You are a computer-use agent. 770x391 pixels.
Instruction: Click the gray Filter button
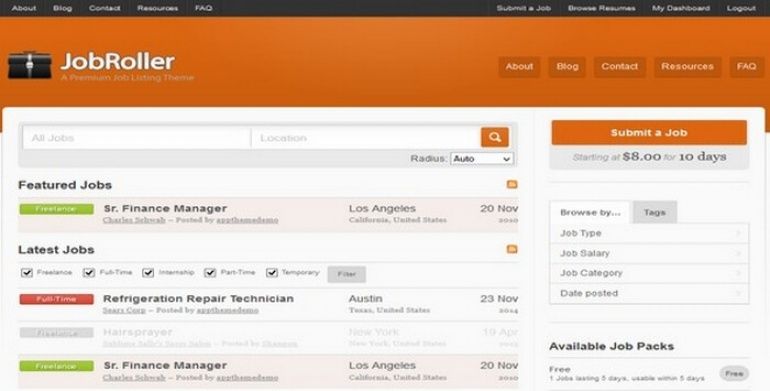coord(347,274)
